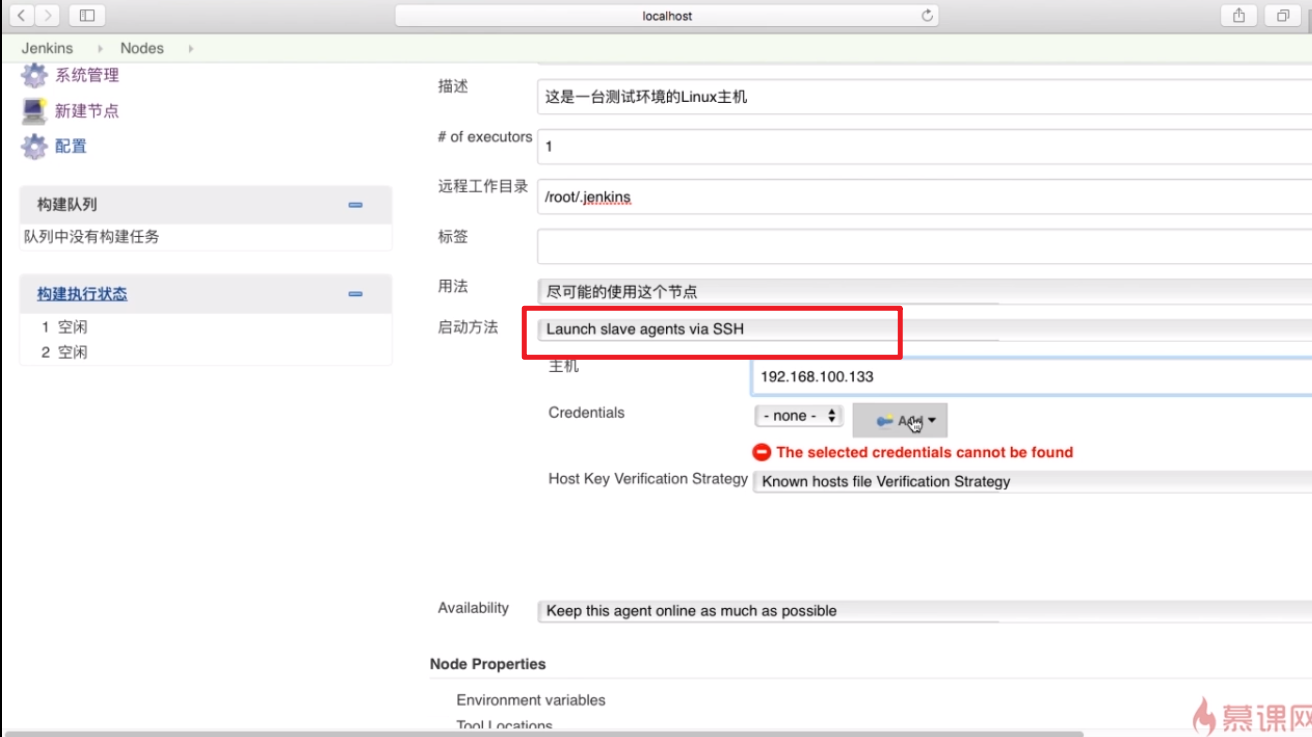Screen dimensions: 1312x737
Task: Click the Safari share icon
Action: point(1239,15)
